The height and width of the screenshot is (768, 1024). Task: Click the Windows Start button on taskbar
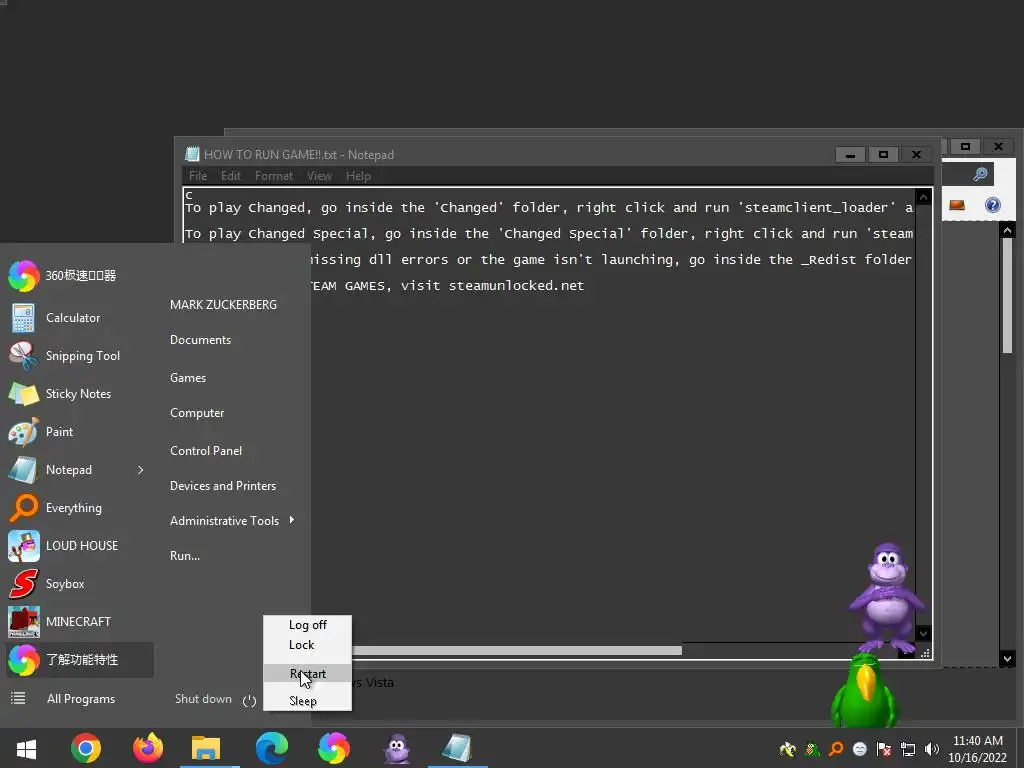click(x=26, y=748)
